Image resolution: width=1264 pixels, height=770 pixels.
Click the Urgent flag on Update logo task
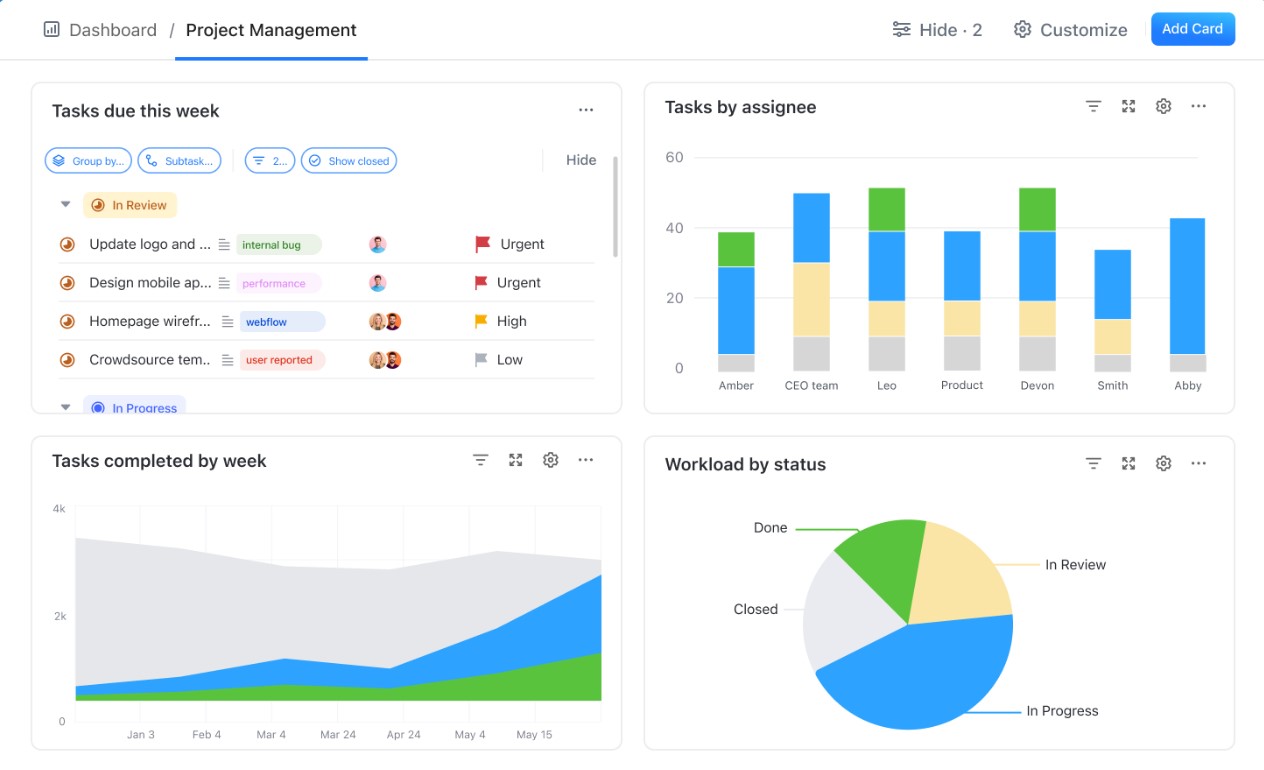coord(483,243)
